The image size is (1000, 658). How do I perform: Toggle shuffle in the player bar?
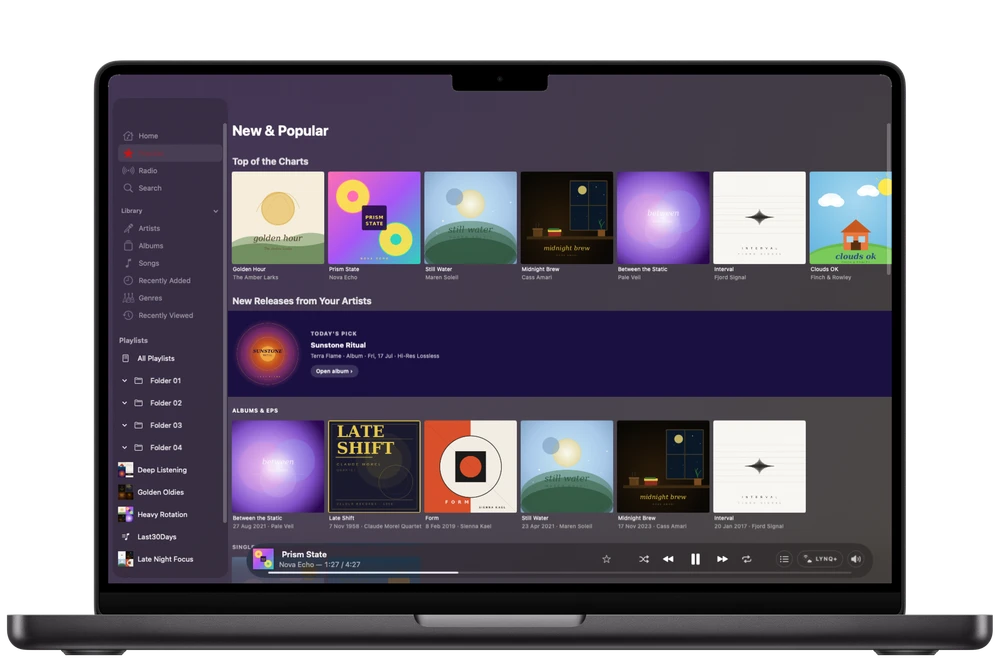(x=643, y=559)
